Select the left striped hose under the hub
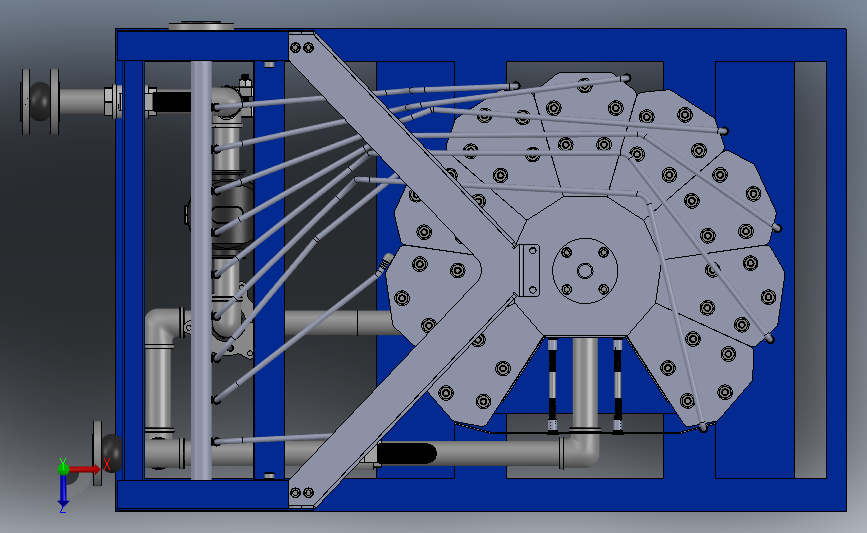The height and width of the screenshot is (533, 867). pos(552,385)
